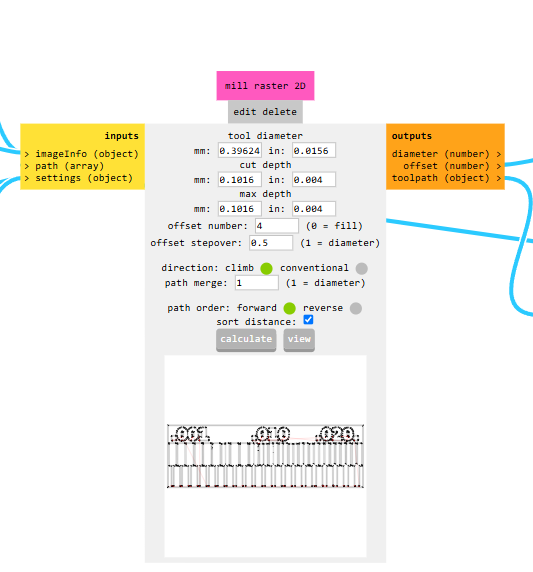The image size is (533, 572).
Task: Choose forward path order
Action: 289,308
